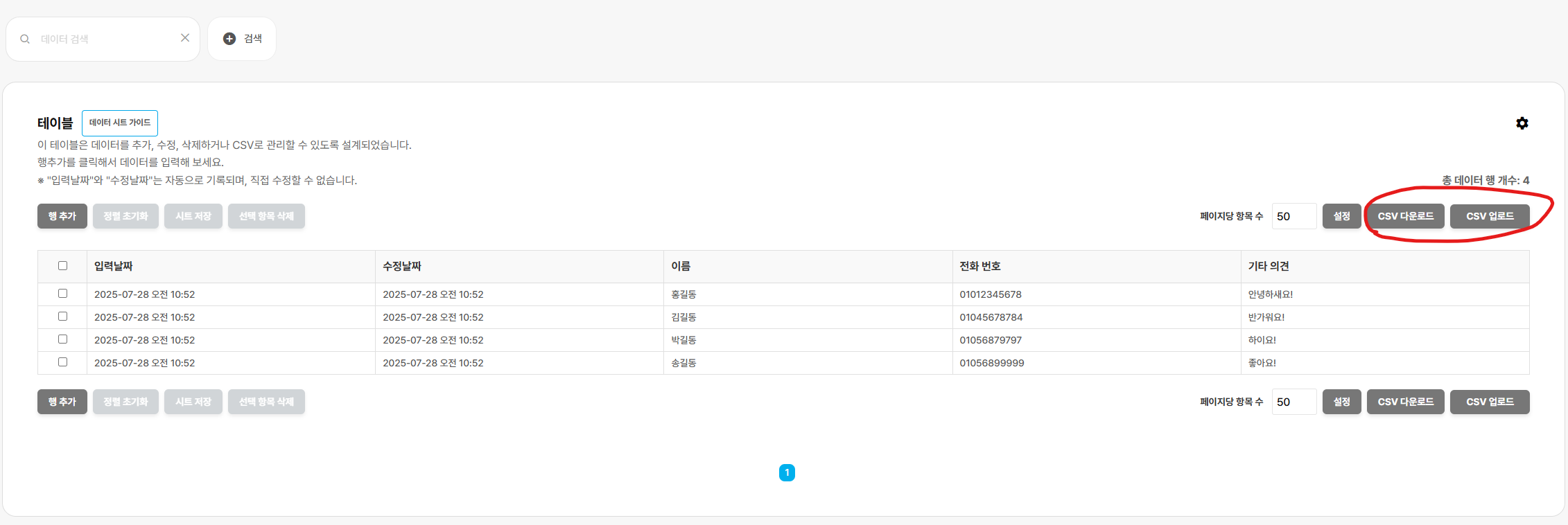
Task: Select phone cell 01056879797
Action: pos(1097,340)
